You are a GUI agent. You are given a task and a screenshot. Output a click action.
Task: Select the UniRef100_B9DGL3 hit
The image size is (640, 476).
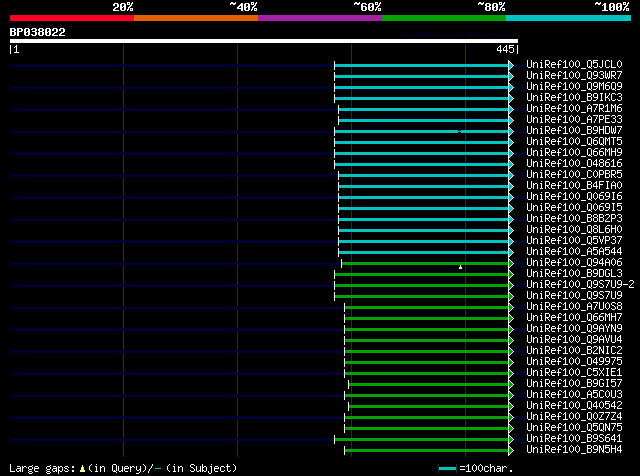tap(574, 274)
